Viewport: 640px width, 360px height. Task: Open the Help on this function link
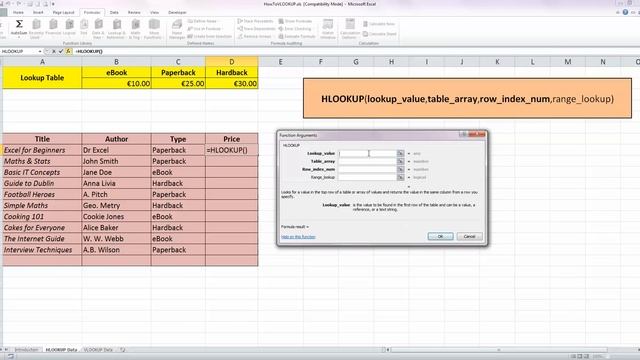pyautogui.click(x=298, y=237)
